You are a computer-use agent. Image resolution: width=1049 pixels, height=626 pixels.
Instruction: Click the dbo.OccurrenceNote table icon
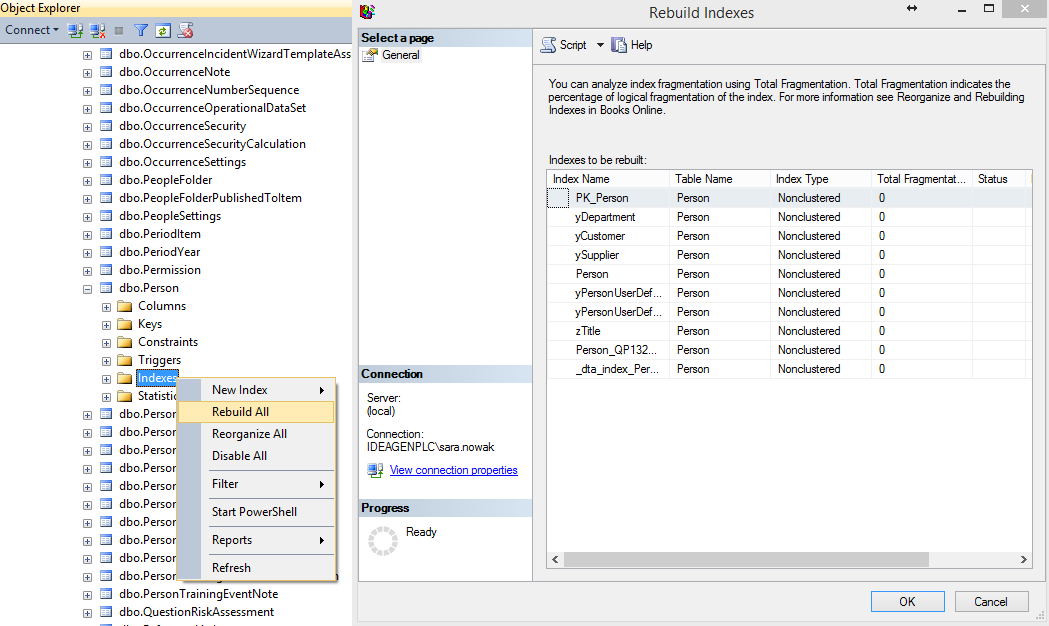(x=106, y=72)
